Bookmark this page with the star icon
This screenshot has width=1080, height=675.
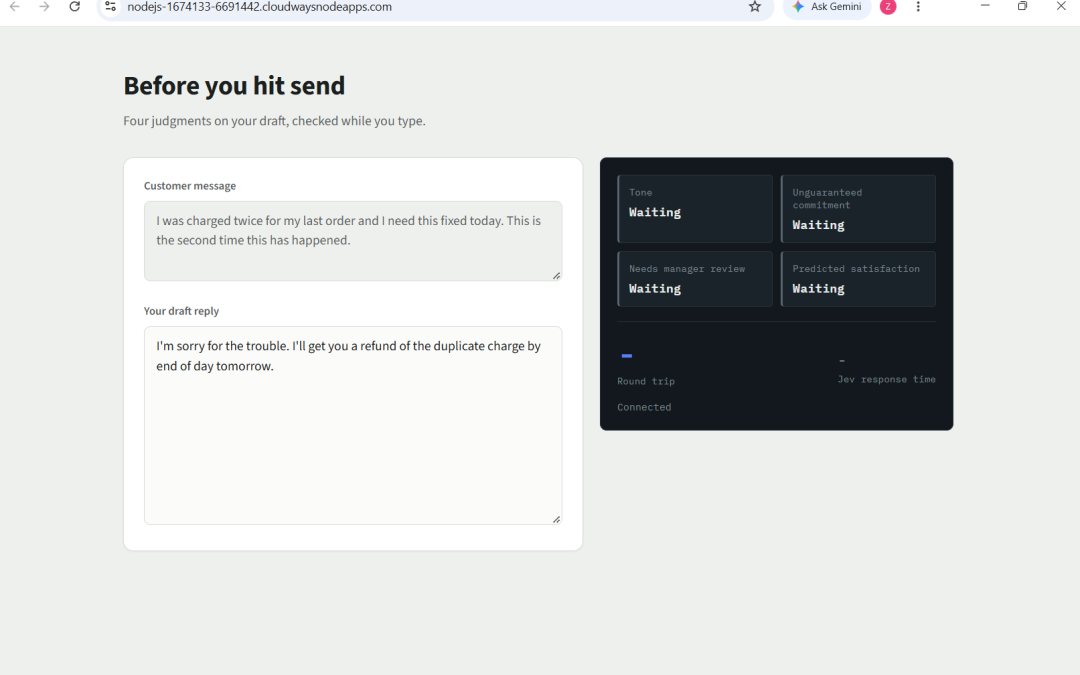[755, 7]
